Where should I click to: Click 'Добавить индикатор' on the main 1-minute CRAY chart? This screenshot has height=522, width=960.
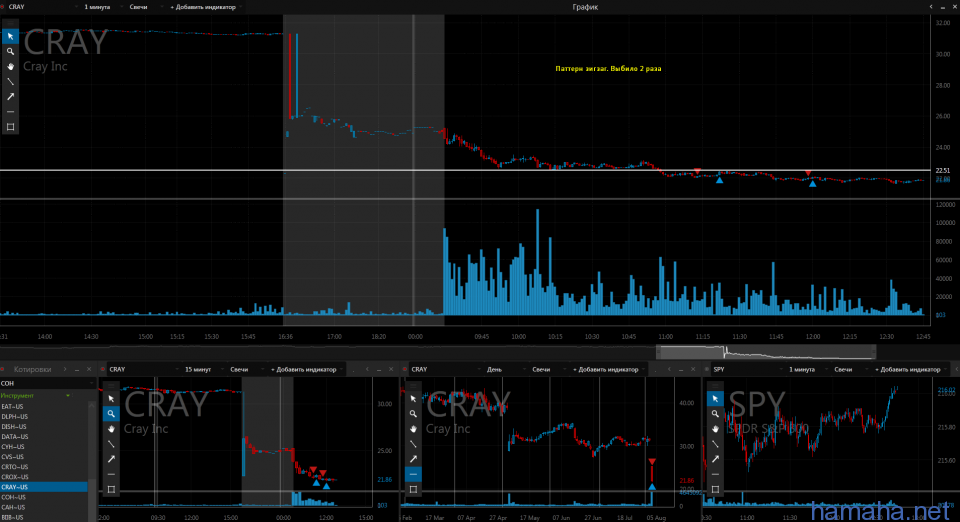(x=204, y=7)
